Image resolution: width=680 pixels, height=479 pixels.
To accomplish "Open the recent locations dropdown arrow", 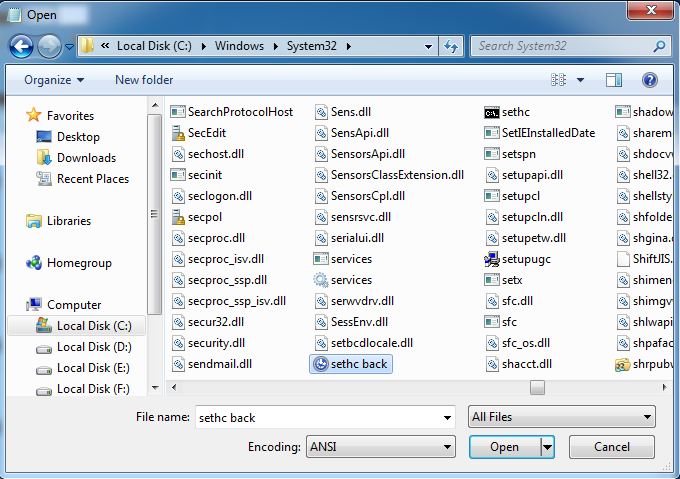I will click(x=69, y=46).
